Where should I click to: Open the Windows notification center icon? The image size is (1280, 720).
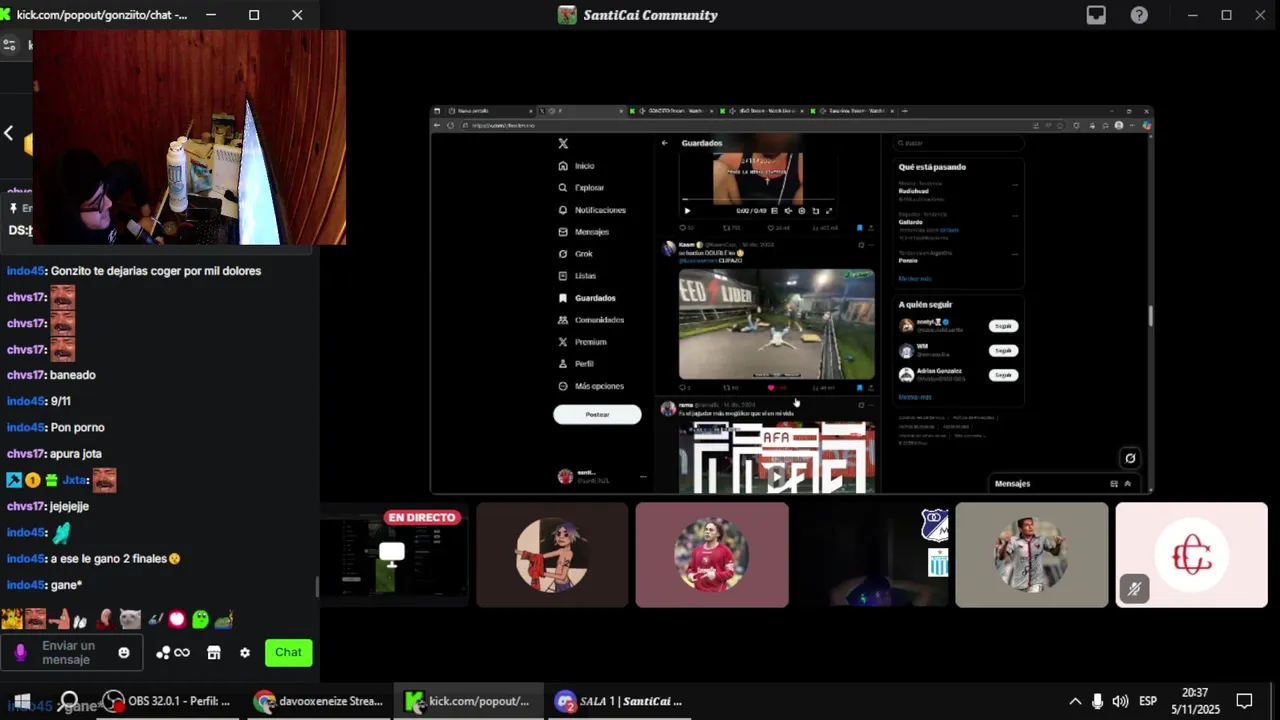(1244, 701)
